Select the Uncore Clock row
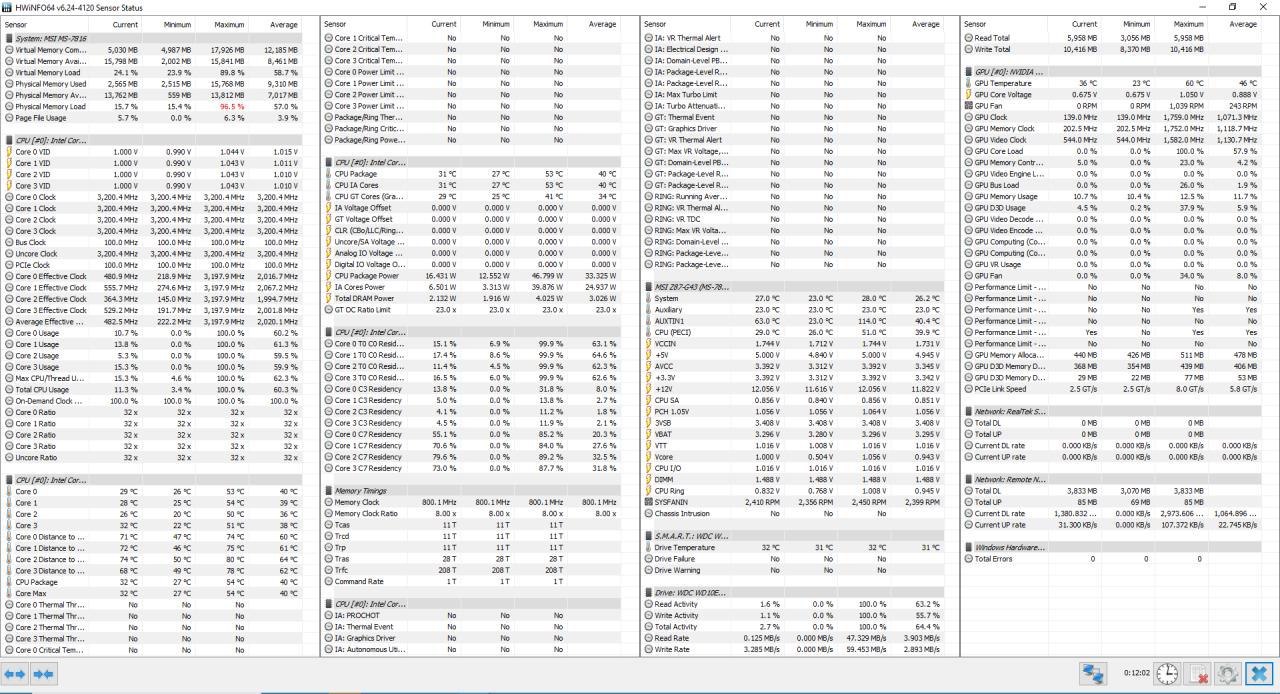Screen dimensions: 1280x694 click(x=151, y=253)
